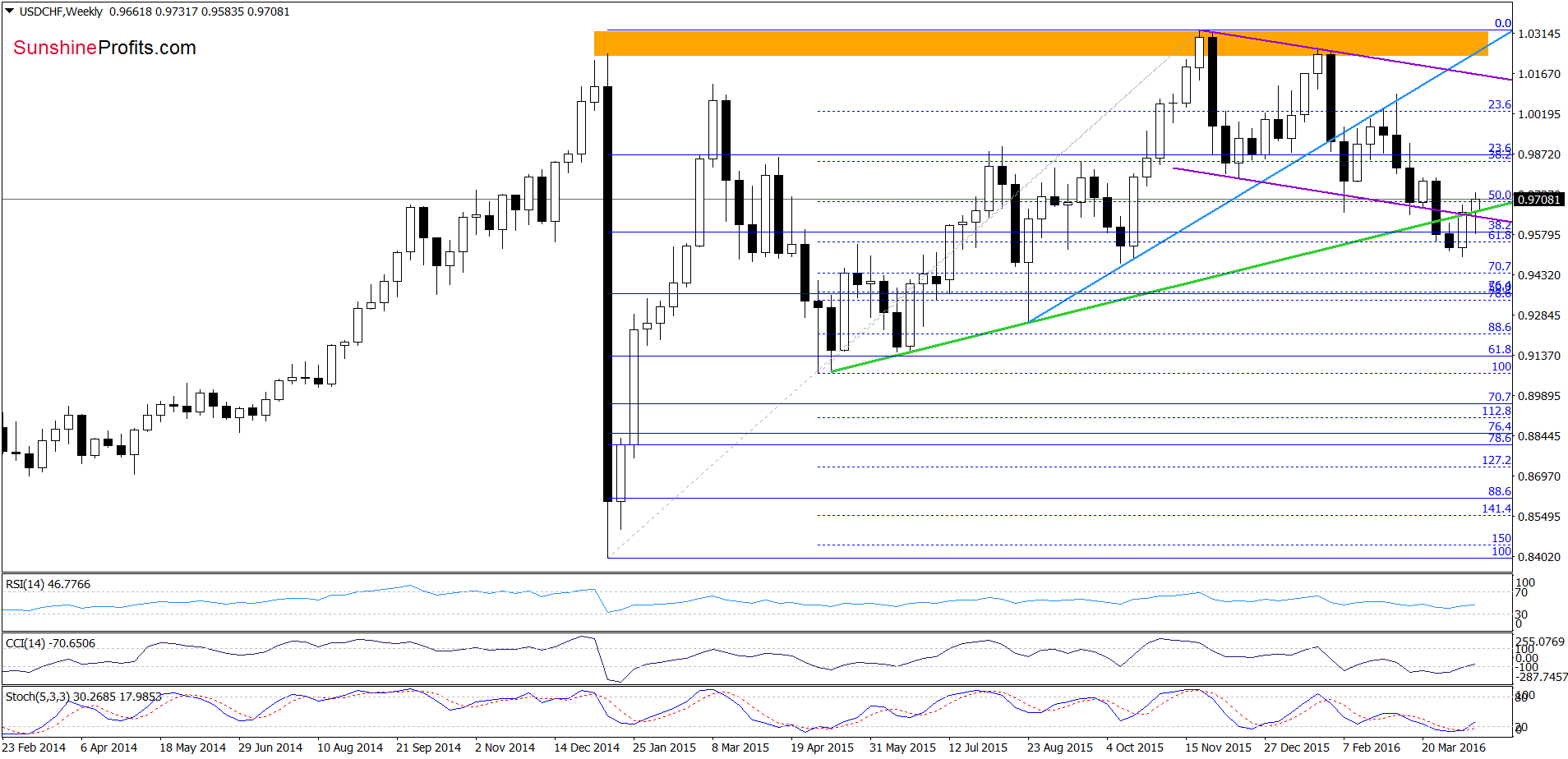The width and height of the screenshot is (1568, 759).
Task: Click the 4 Oct 2015 date label
Action: click(x=1135, y=747)
